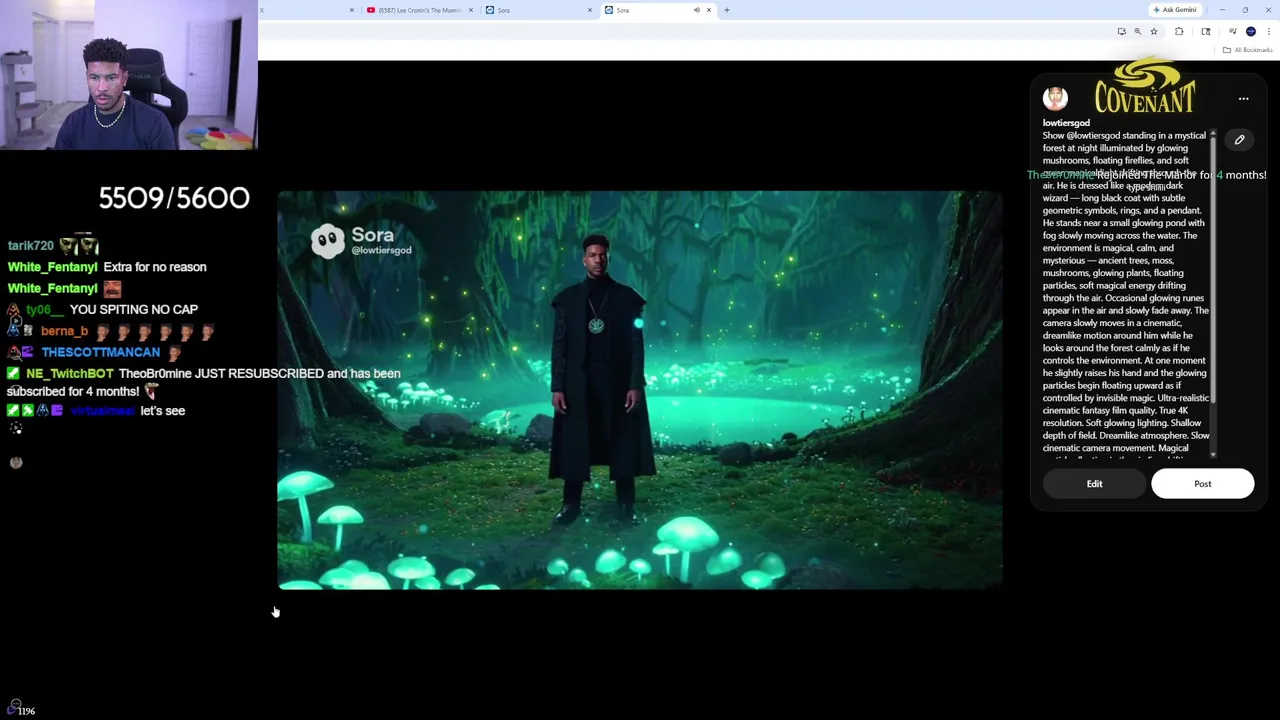This screenshot has height=720, width=1280.
Task: Click the prompt text scrollbar
Action: (1213, 270)
